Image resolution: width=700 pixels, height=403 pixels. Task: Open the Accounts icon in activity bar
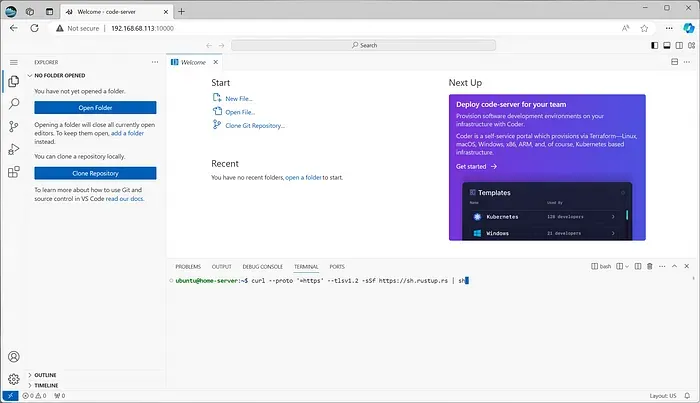click(x=14, y=357)
